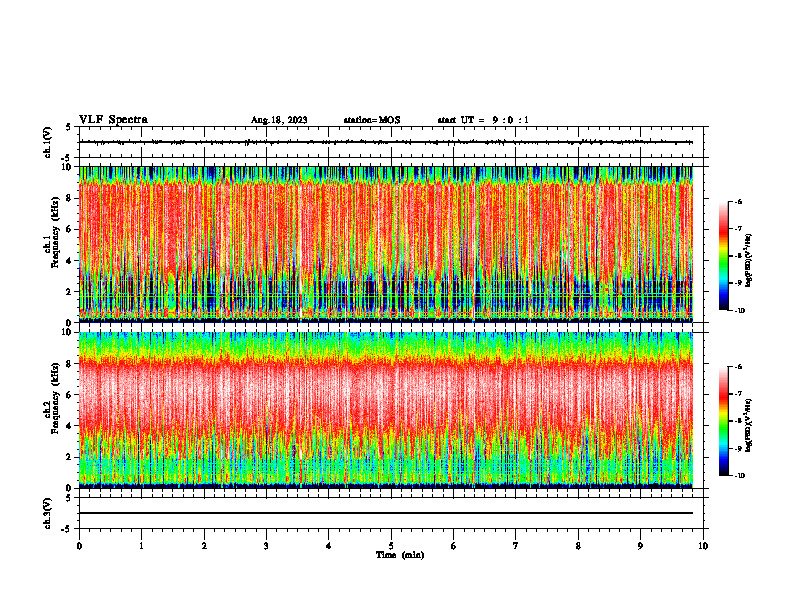
Task: Click the "4" kHz tick on ch.2 frequency axis
Action: point(68,426)
